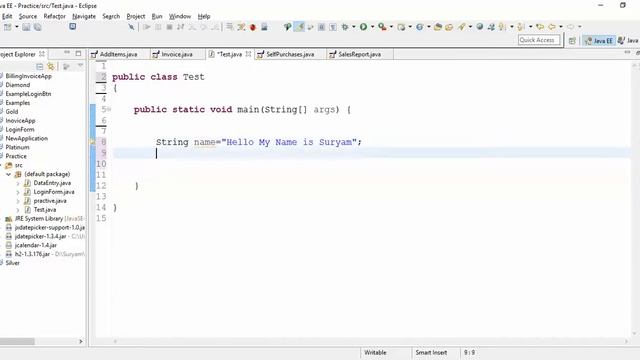Expand the DataEntry.java tree node

(x=18, y=183)
